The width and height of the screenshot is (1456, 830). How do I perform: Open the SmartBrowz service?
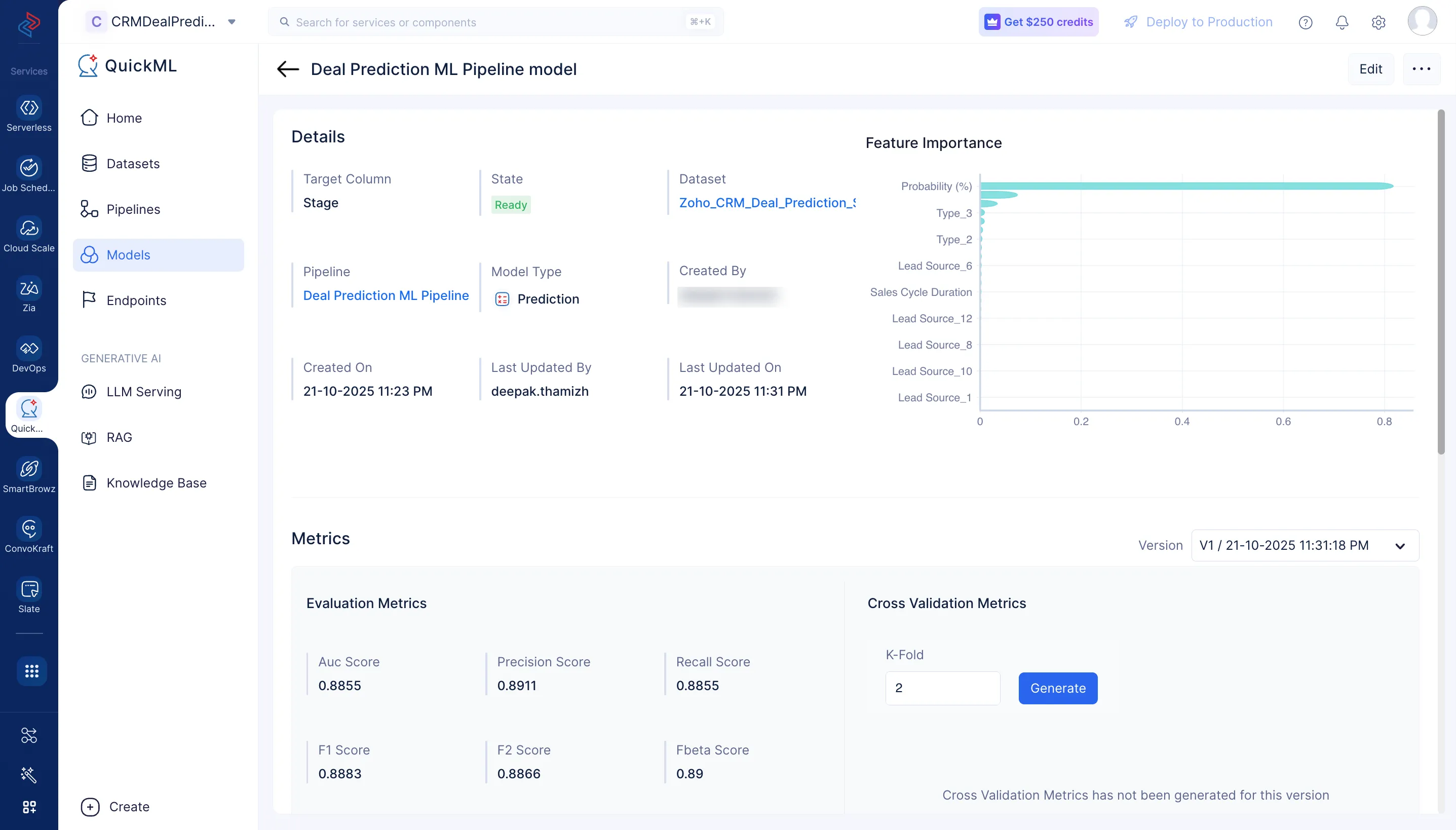[29, 470]
